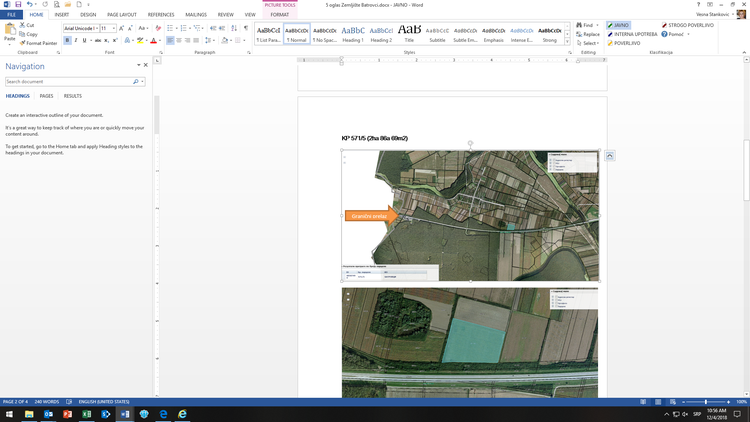Toggle underline formatting
This screenshot has width=750, height=422.
click(x=86, y=41)
